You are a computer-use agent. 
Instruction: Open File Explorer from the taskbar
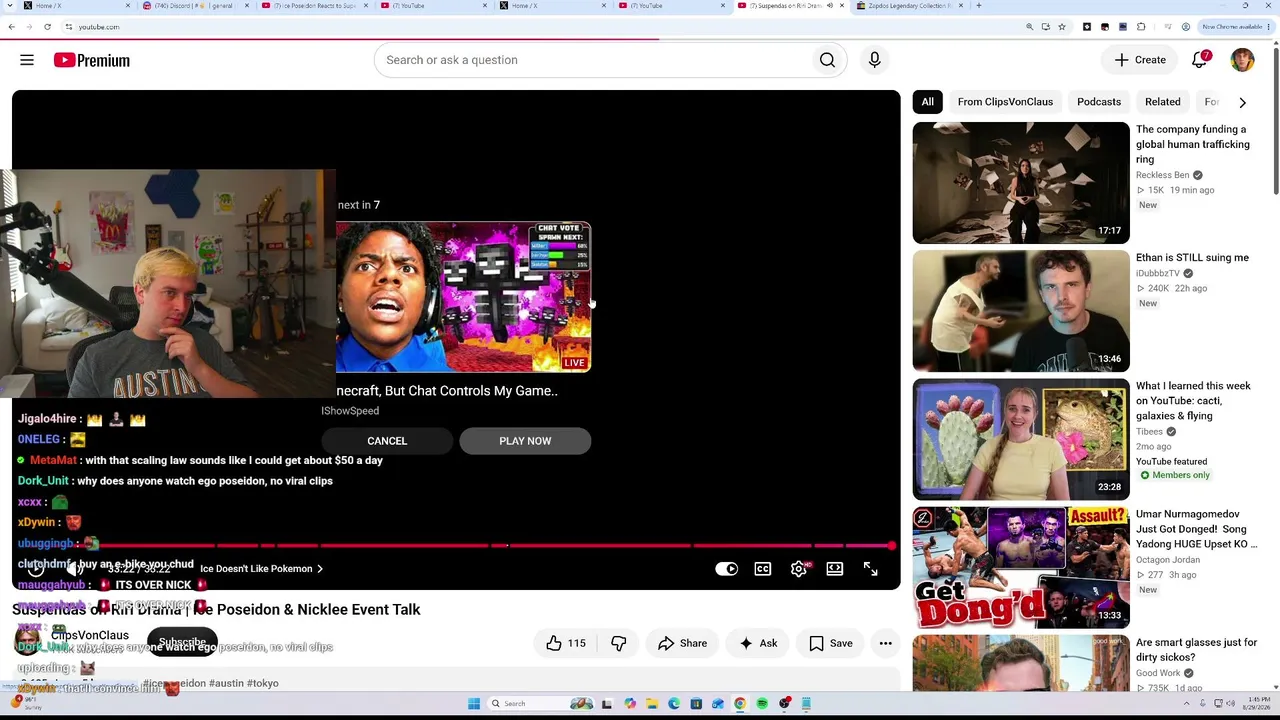(652, 703)
